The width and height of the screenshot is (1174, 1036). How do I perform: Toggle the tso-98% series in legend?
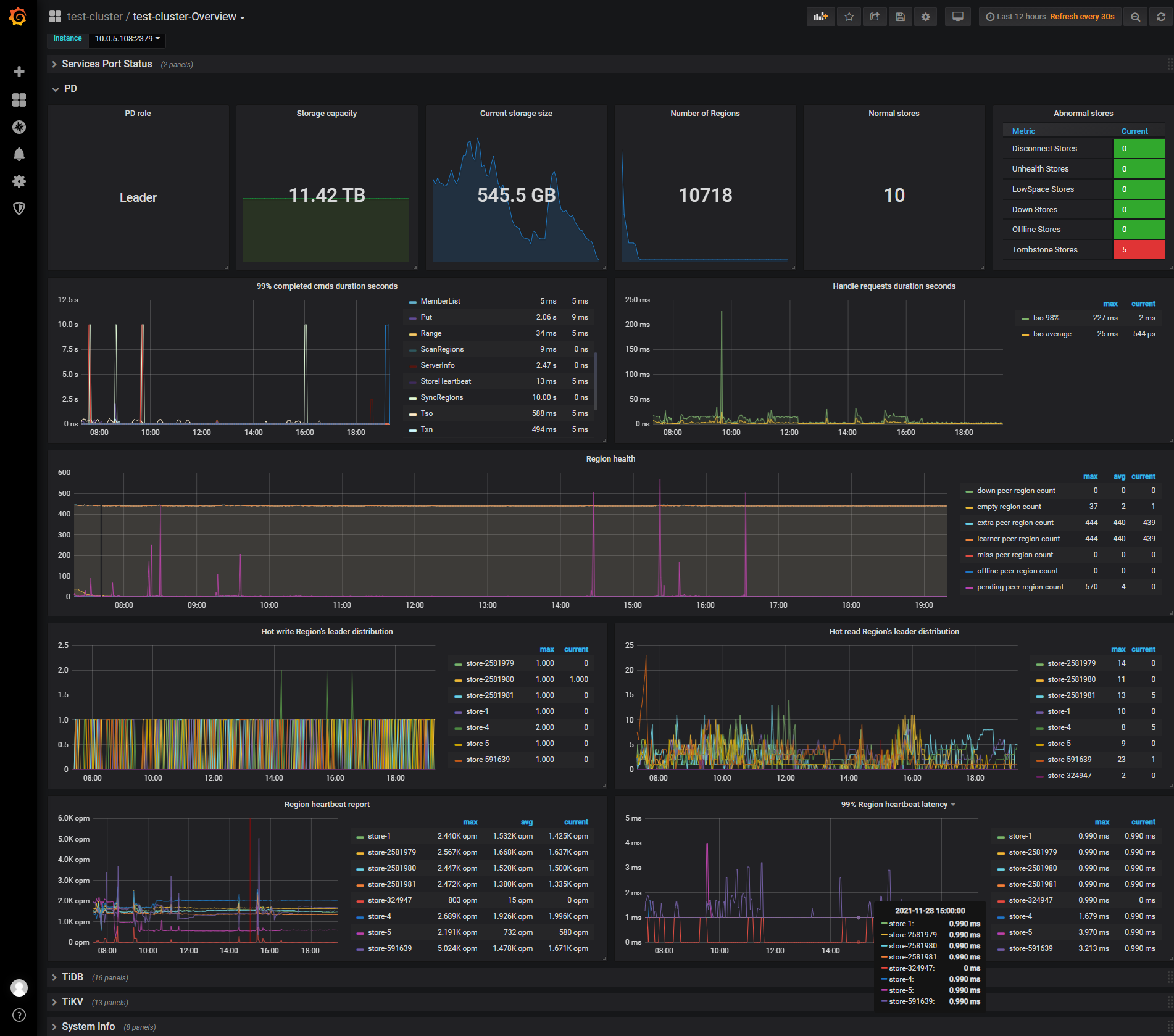click(1046, 318)
